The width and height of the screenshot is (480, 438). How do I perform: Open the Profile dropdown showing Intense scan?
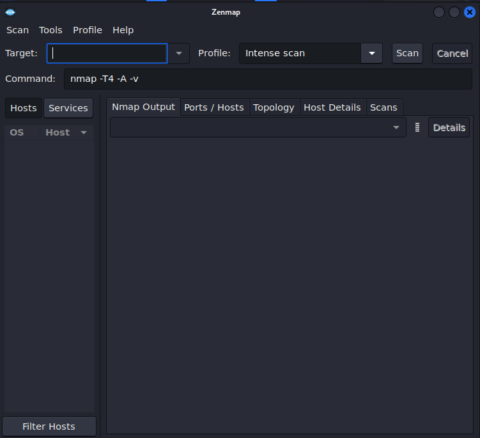click(x=372, y=53)
